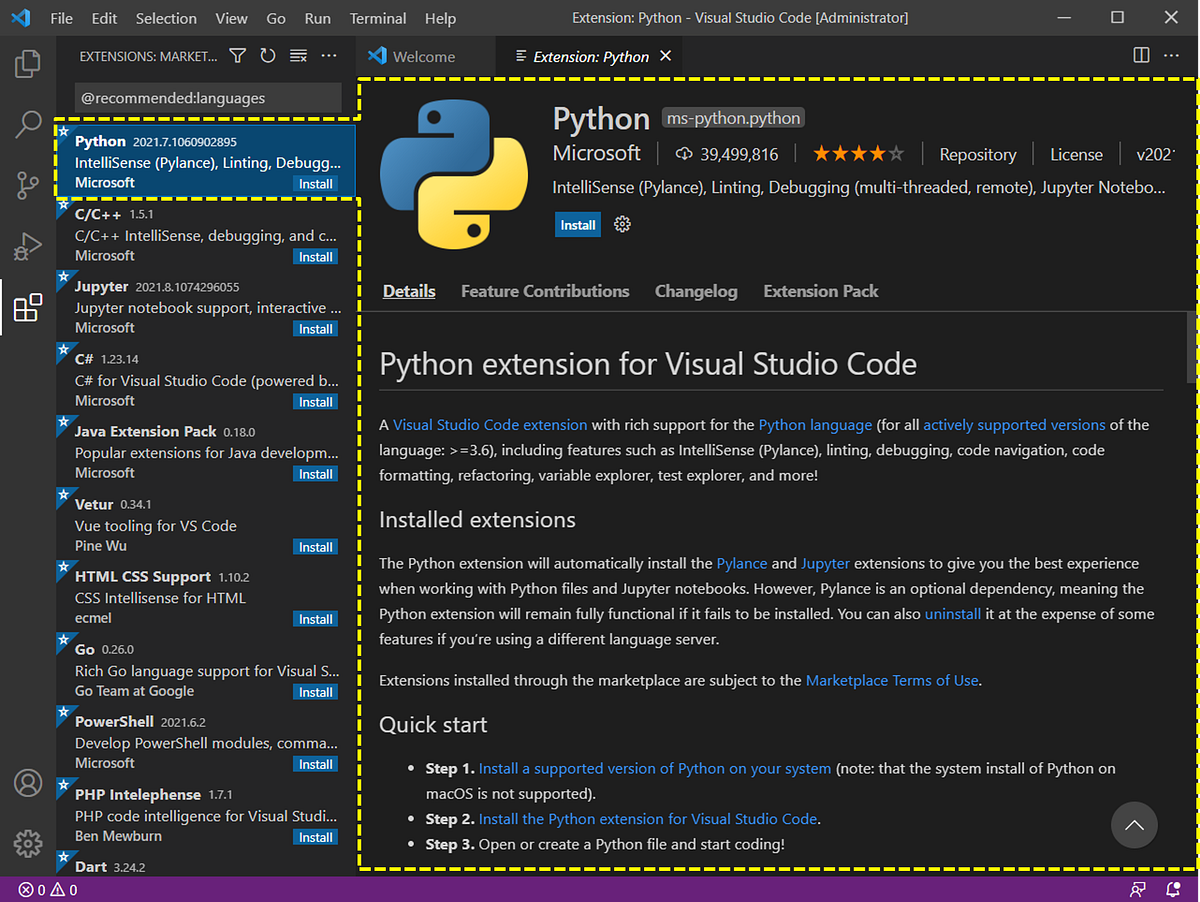This screenshot has width=1200, height=902.
Task: Open Views and More Actions ellipsis in sidebar
Action: (x=329, y=56)
